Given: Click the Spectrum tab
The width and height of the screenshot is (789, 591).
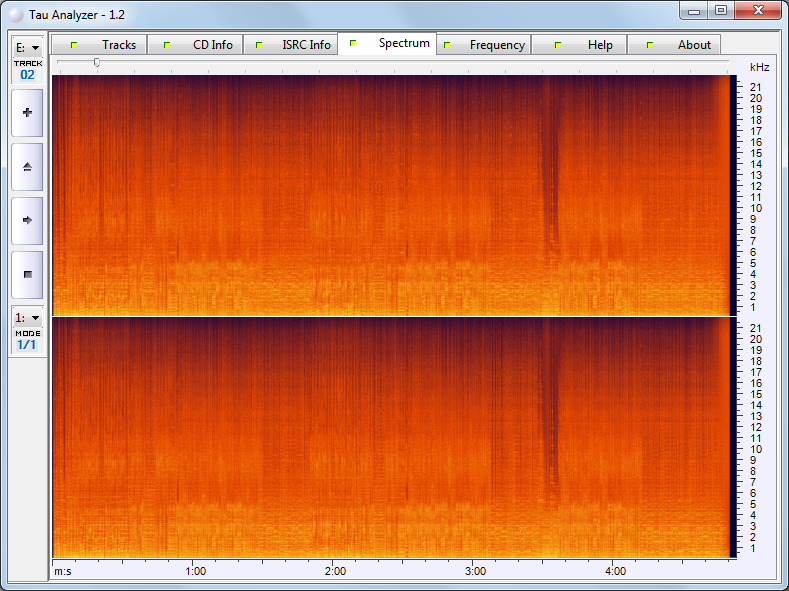Looking at the screenshot, I should coord(387,44).
